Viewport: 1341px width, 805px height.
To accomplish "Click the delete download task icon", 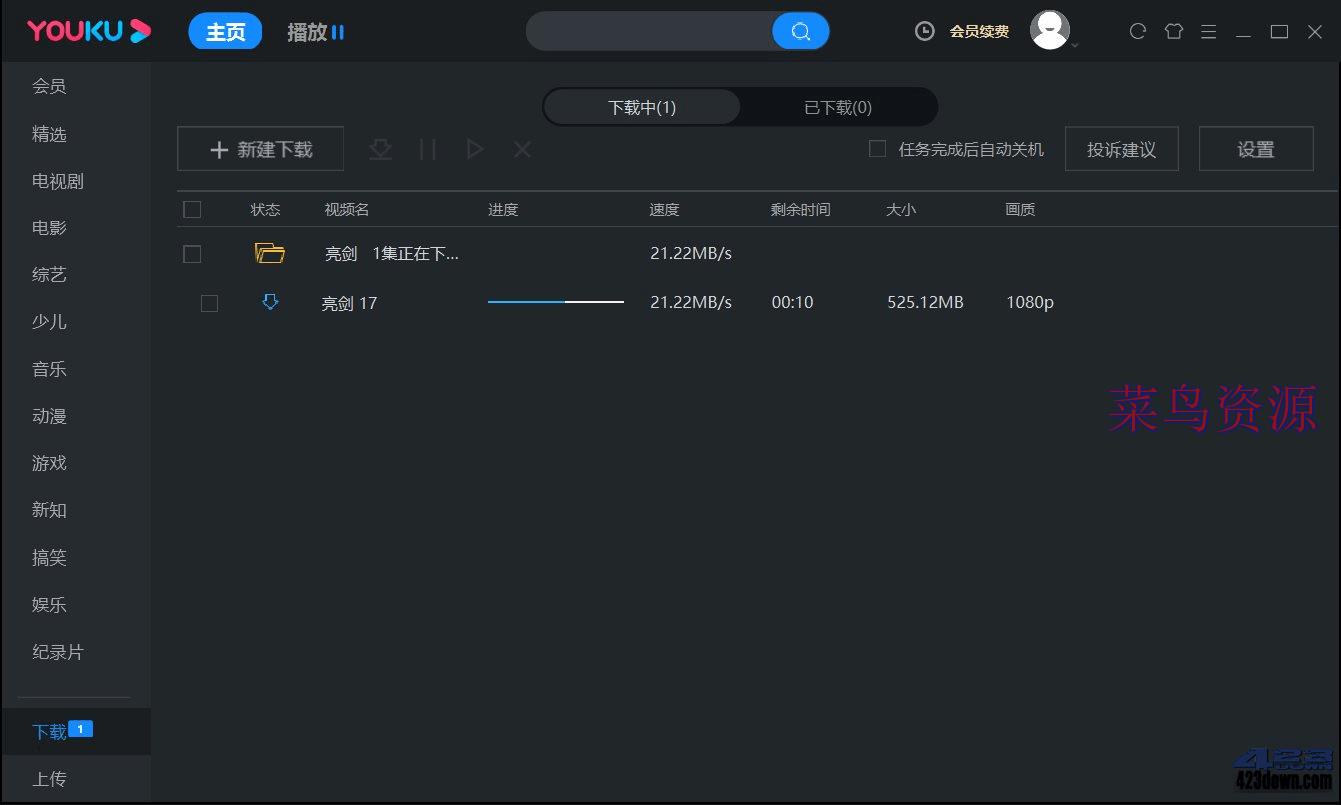I will [521, 148].
